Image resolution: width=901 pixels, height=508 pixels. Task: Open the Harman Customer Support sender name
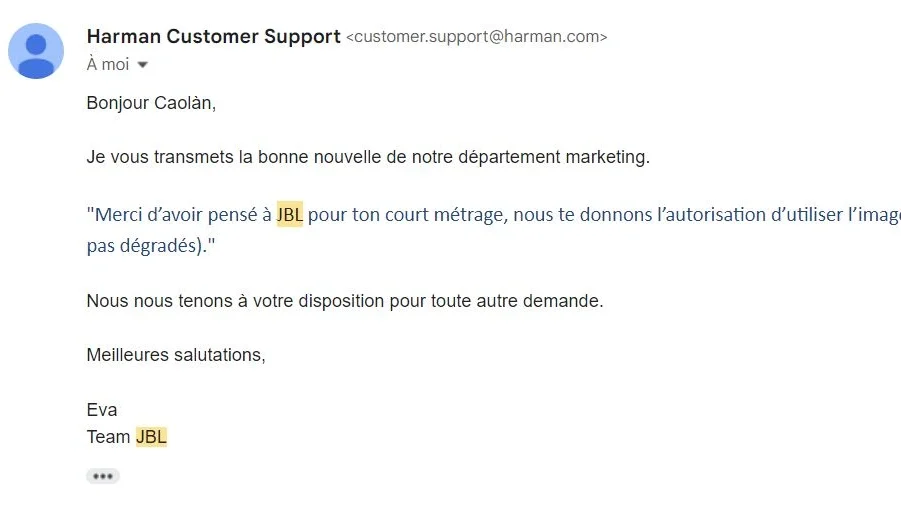tap(214, 36)
